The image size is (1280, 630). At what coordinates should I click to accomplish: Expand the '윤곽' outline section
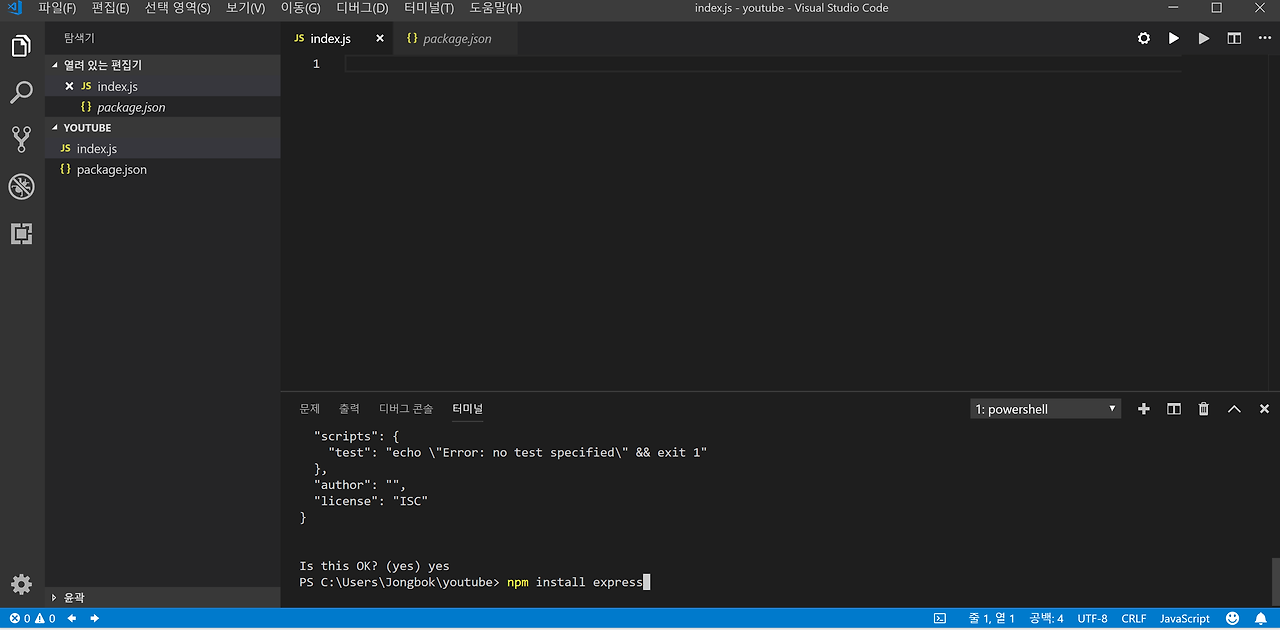[x=163, y=597]
